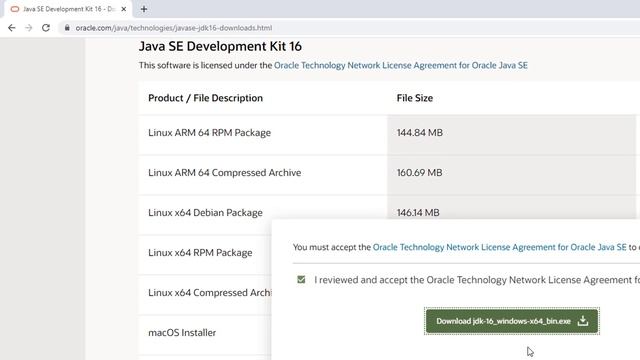Click the browser back arrow

click(11, 28)
